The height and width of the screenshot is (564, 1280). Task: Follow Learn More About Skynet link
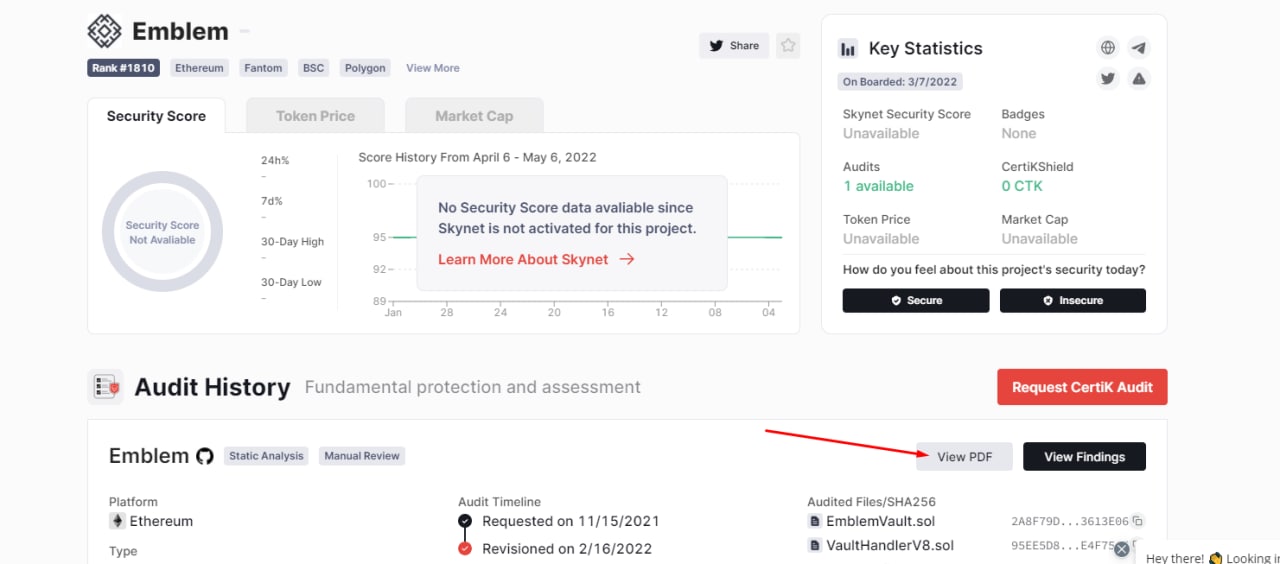536,259
